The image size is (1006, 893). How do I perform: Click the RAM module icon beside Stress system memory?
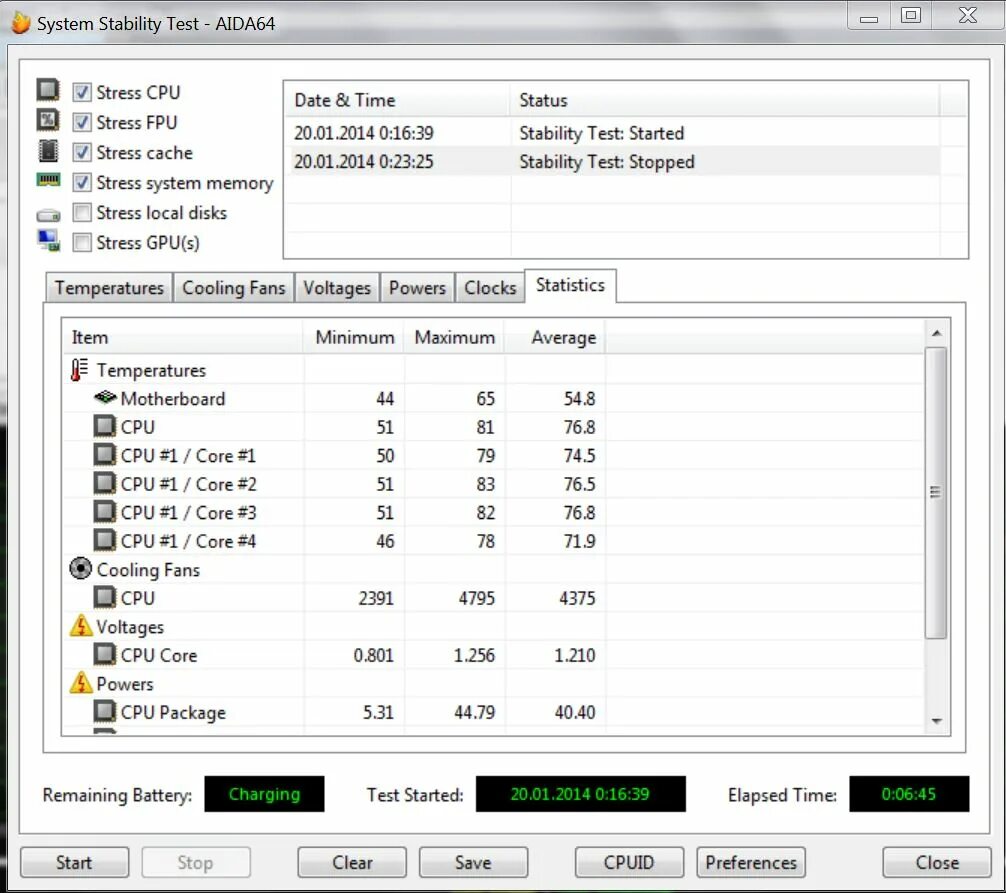pyautogui.click(x=48, y=180)
